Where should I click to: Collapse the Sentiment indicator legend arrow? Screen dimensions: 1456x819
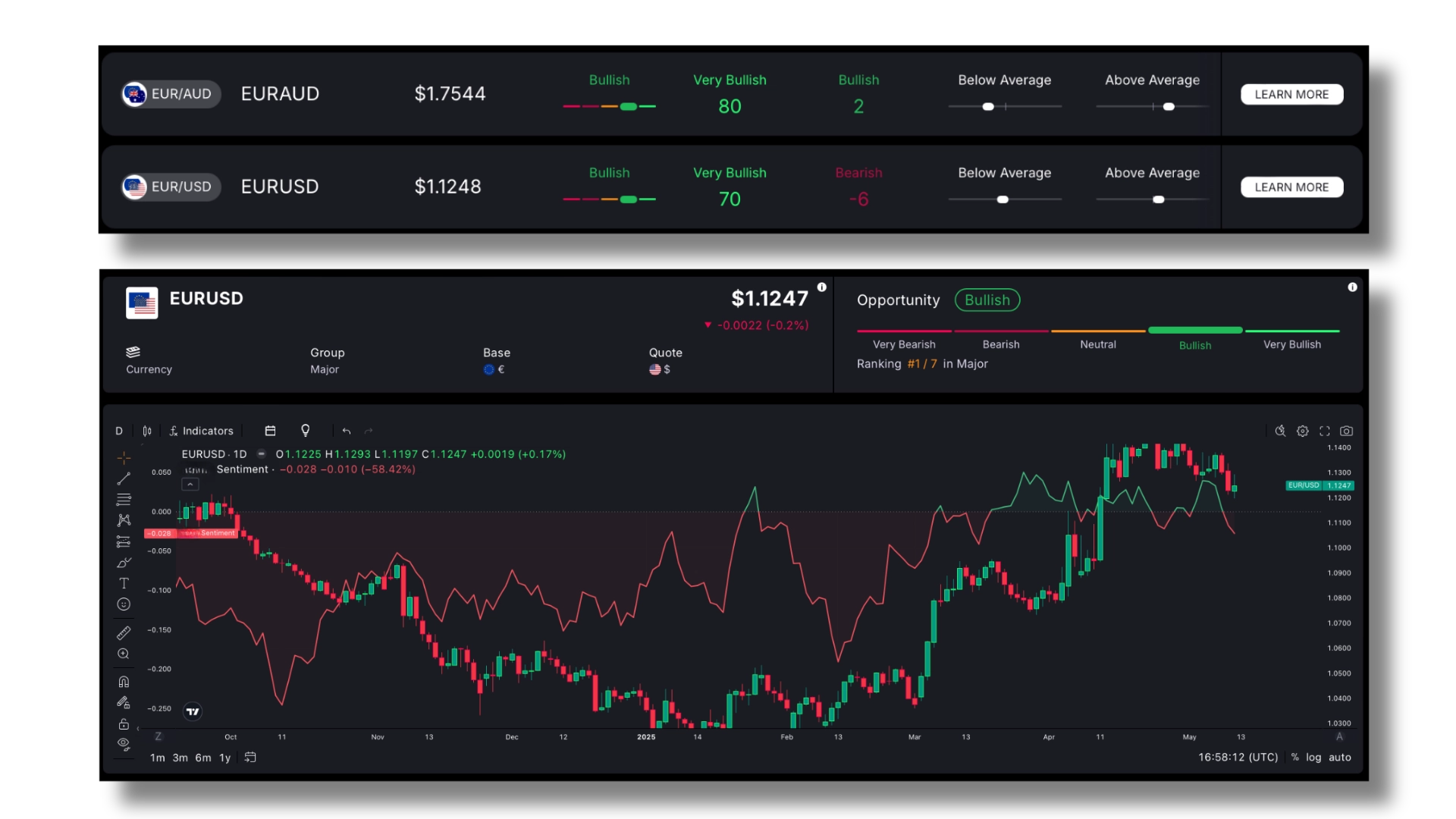[190, 484]
